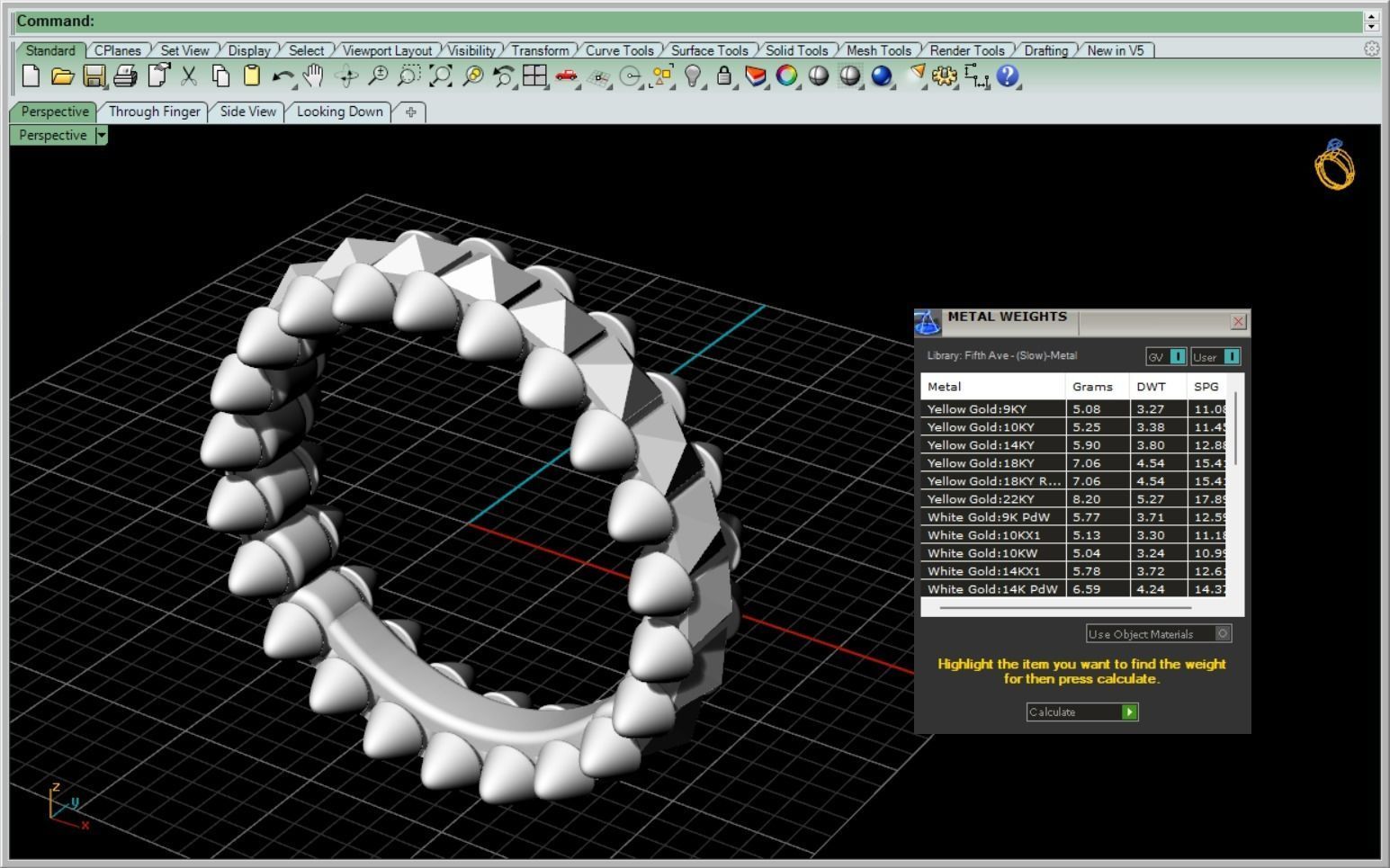Click the Metal Weights horizontal scrollbar
The height and width of the screenshot is (868, 1390).
(1065, 608)
